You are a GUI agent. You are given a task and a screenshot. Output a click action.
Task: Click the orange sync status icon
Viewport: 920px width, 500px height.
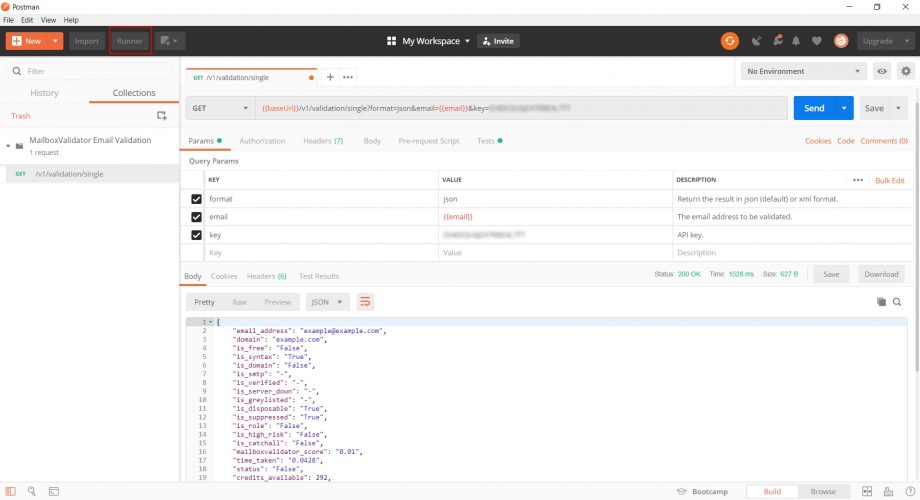pos(730,41)
